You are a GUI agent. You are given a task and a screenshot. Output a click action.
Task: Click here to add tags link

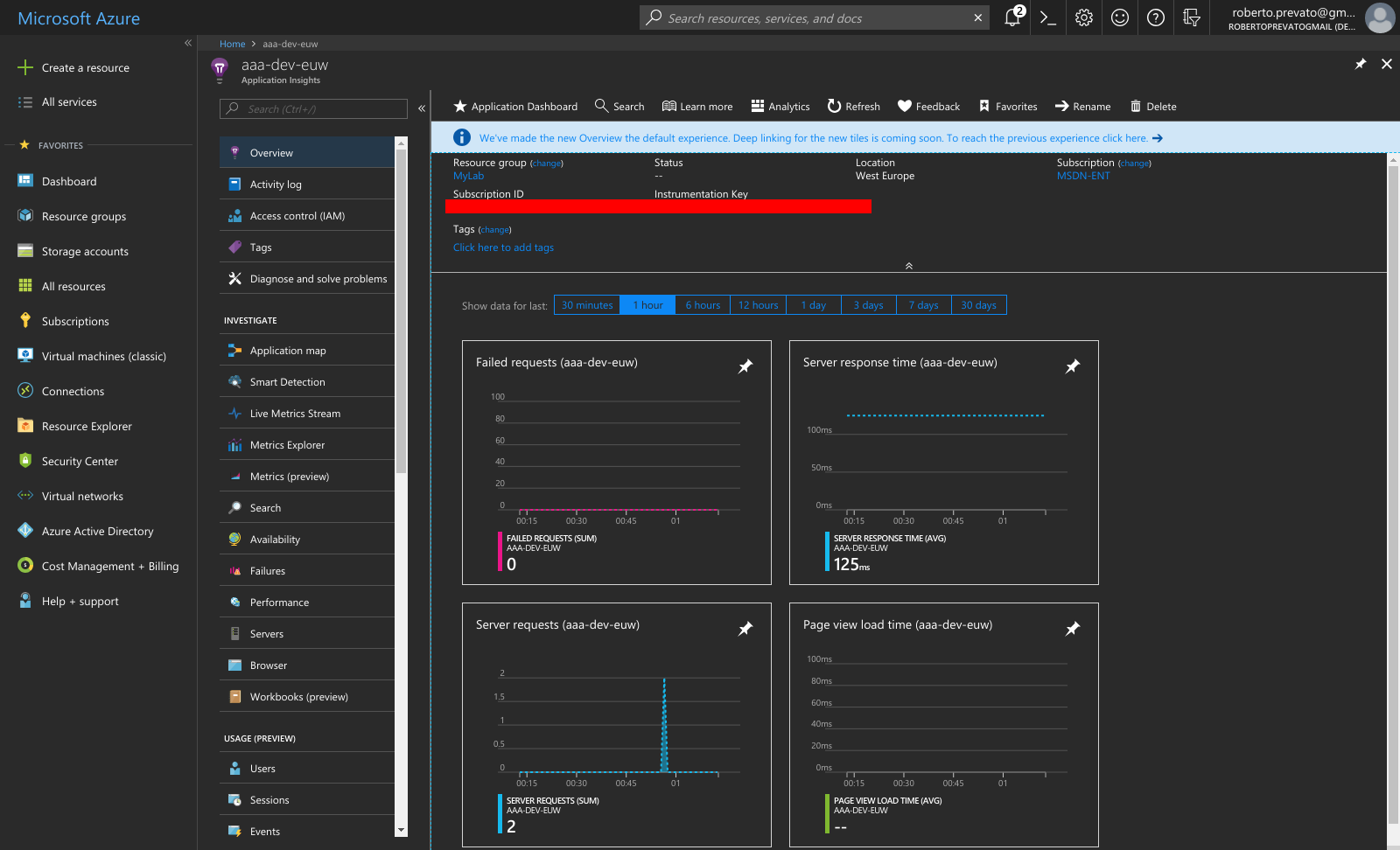[x=503, y=247]
